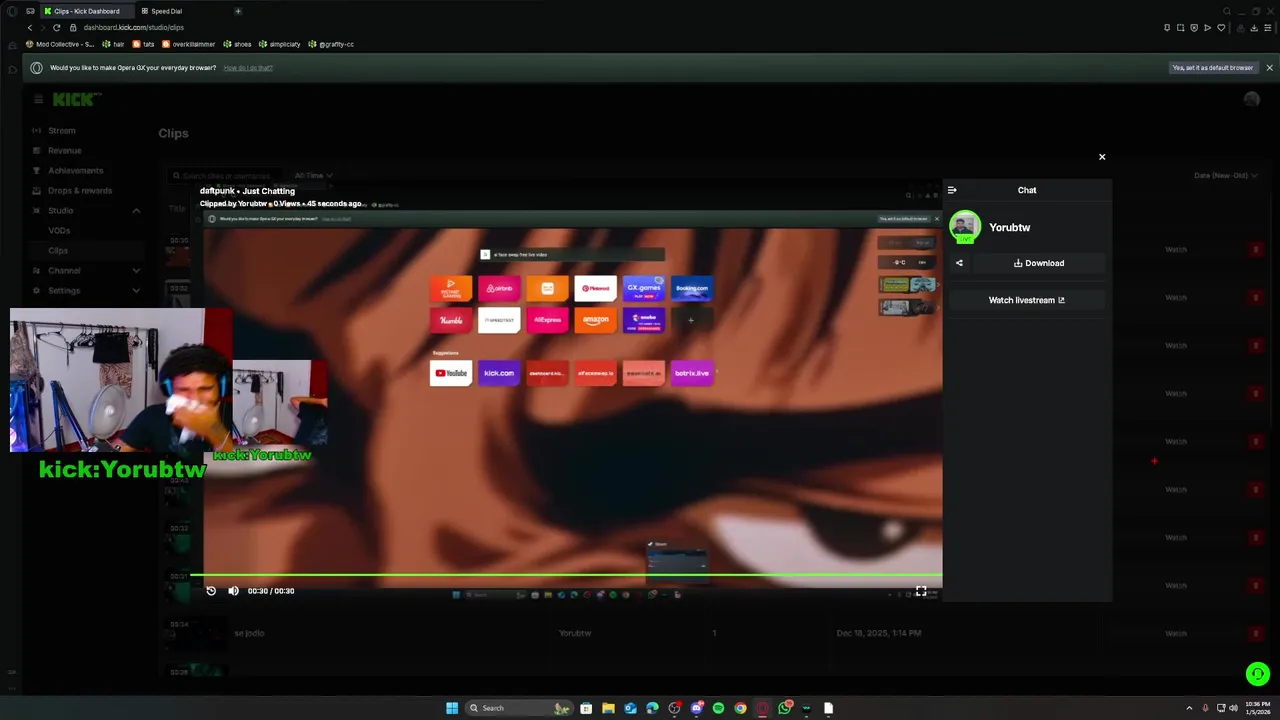Open the @grafty-cc bookmark
Image resolution: width=1280 pixels, height=720 pixels.
pos(331,44)
